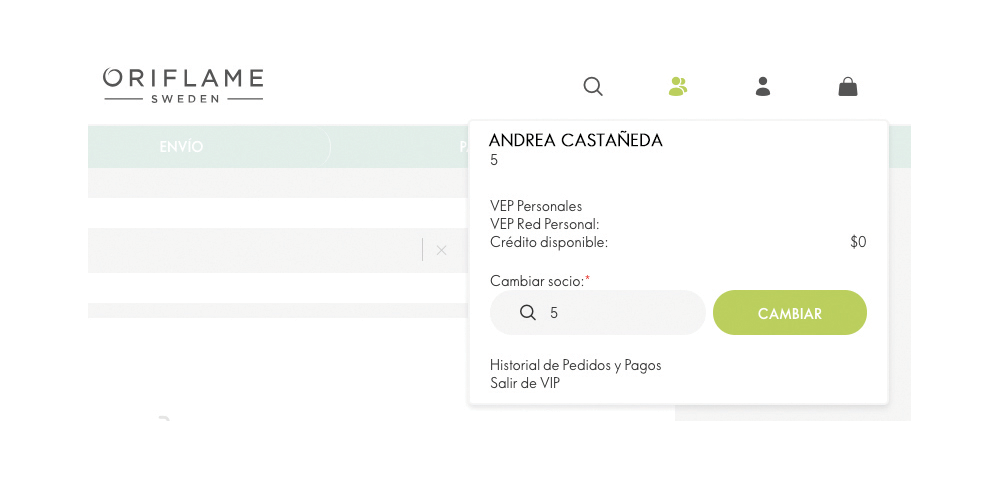Select the partially hidden step tab beside ENVÍO

[464, 147]
